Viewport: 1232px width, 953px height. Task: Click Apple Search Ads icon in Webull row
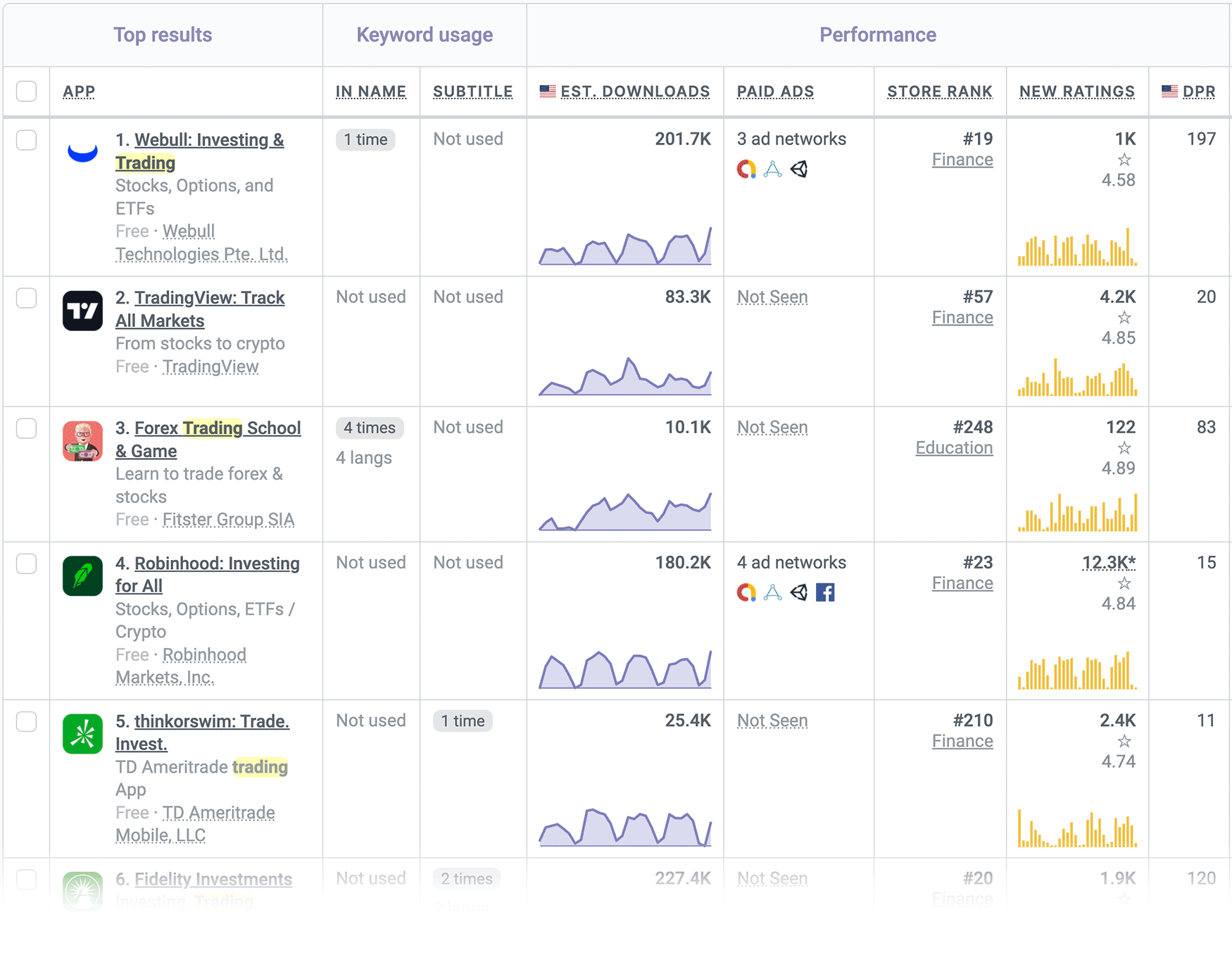click(773, 169)
